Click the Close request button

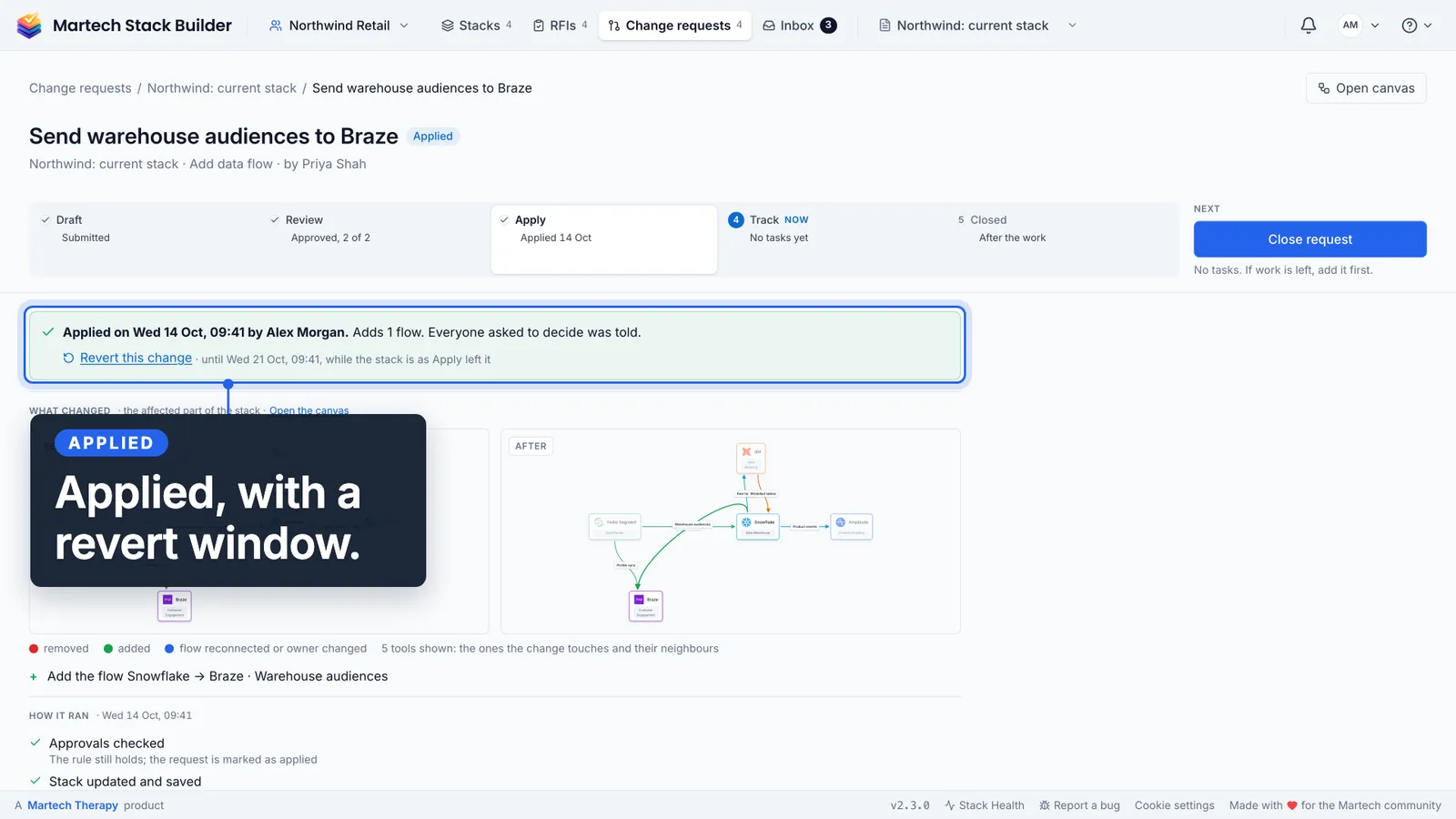[1309, 239]
